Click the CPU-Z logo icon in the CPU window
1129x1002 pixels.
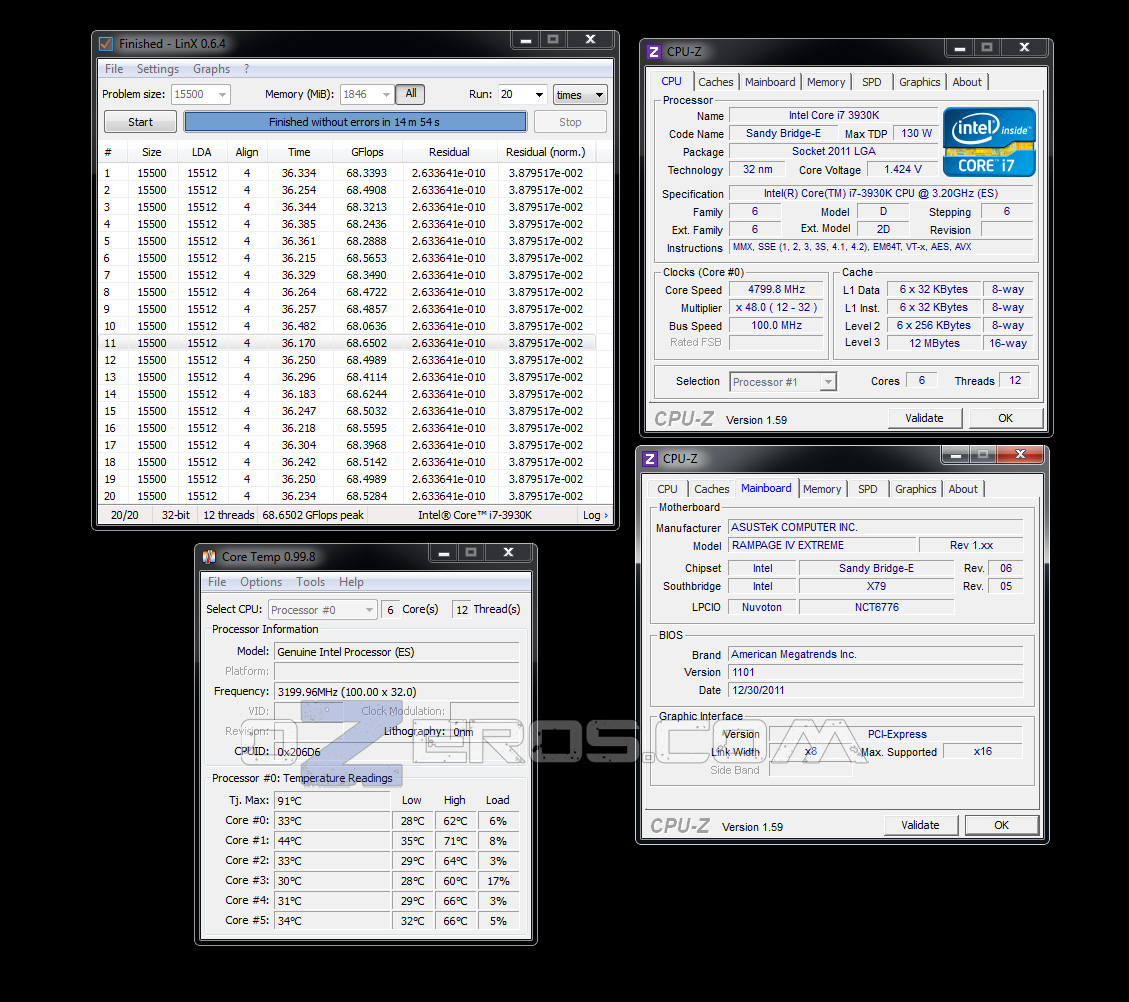click(x=654, y=52)
